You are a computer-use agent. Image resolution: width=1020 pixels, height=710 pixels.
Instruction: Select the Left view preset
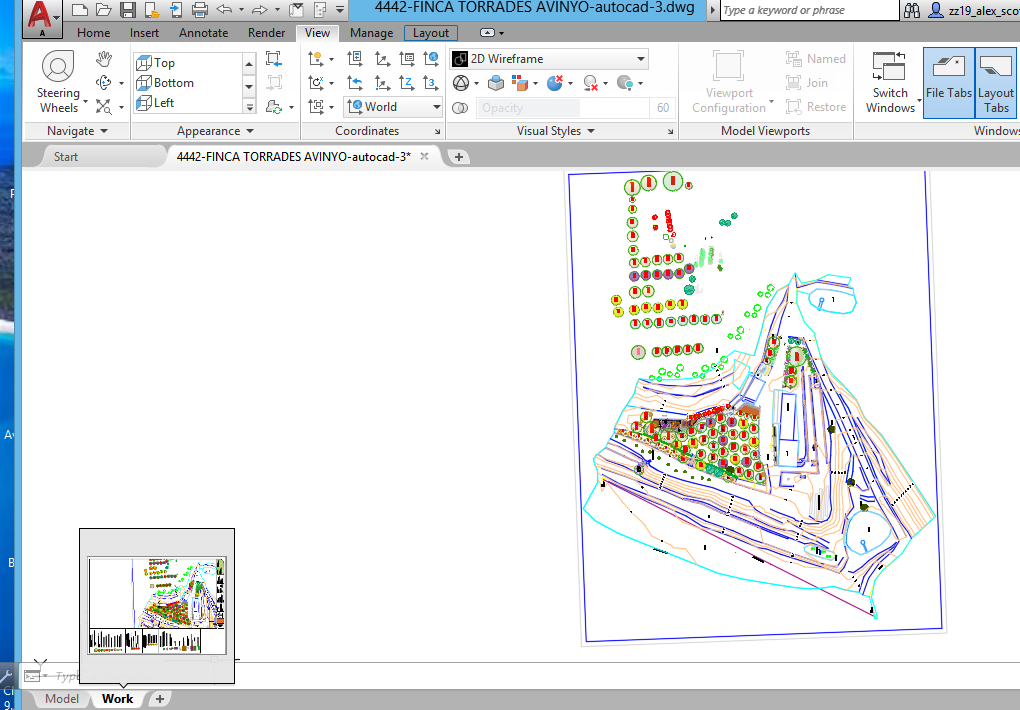[x=164, y=103]
